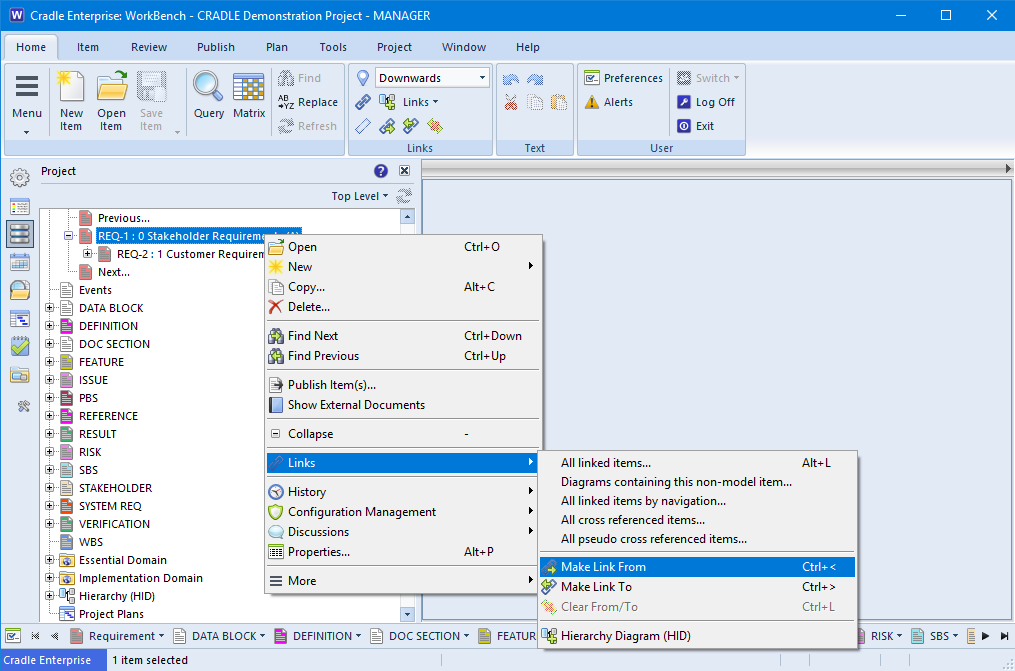1015x671 pixels.
Task: Select the New Item tool
Action: 71,97
